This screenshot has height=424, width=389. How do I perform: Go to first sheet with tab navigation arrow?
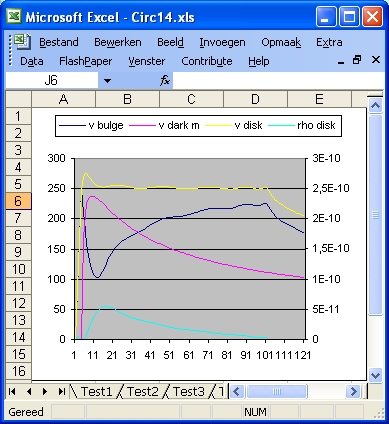[12, 391]
